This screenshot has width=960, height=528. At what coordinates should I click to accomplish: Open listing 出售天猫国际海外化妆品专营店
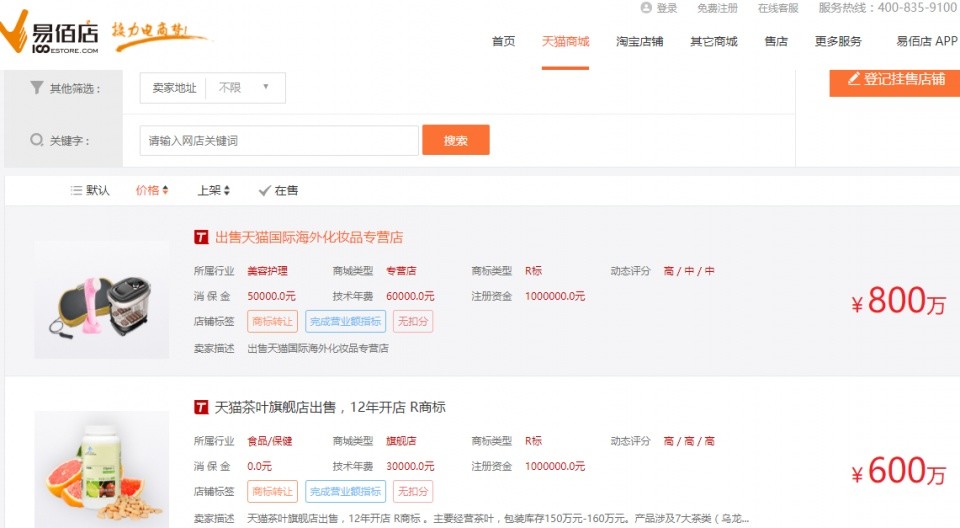coord(309,238)
